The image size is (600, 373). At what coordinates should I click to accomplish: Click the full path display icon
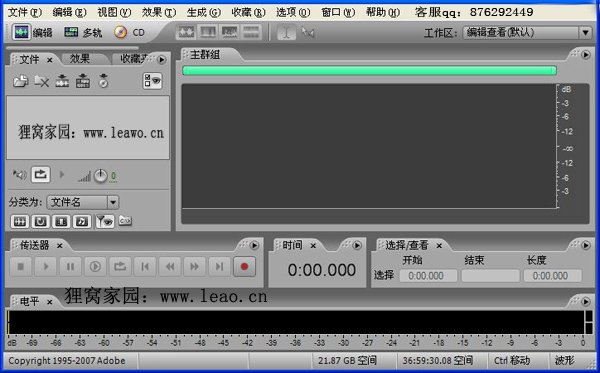125,221
